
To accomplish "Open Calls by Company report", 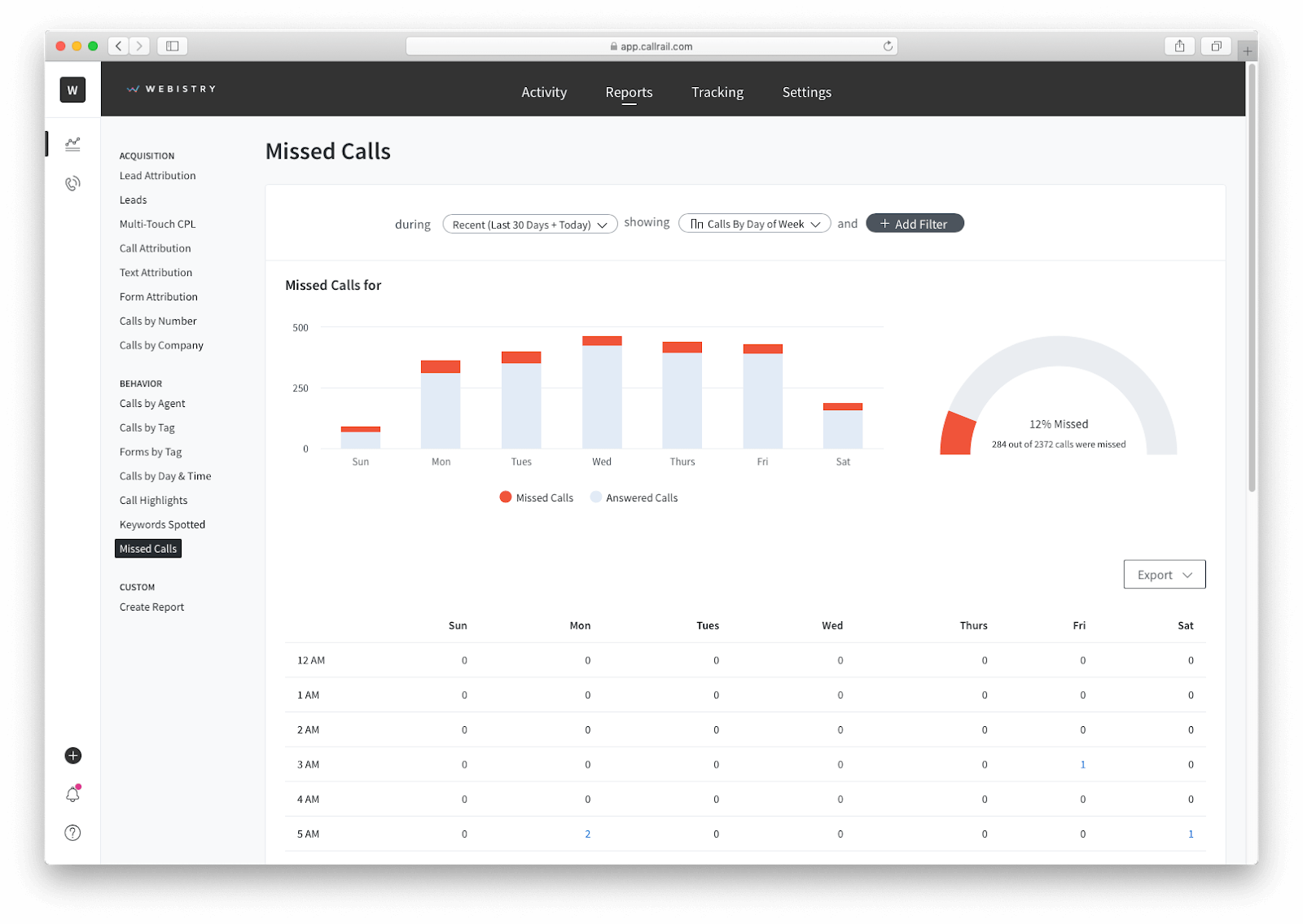I will click(161, 346).
